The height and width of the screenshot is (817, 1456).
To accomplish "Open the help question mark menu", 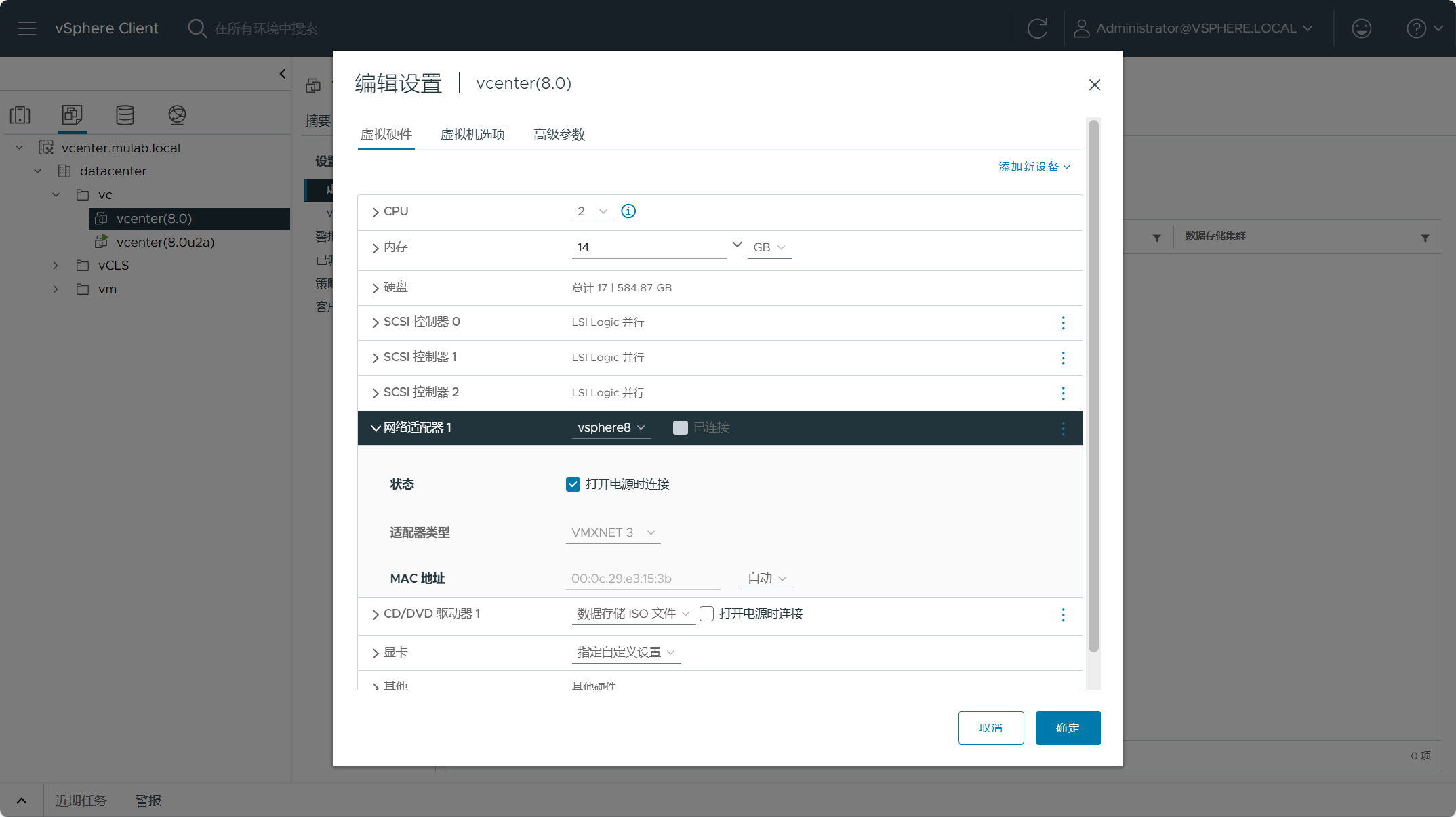I will point(1424,28).
